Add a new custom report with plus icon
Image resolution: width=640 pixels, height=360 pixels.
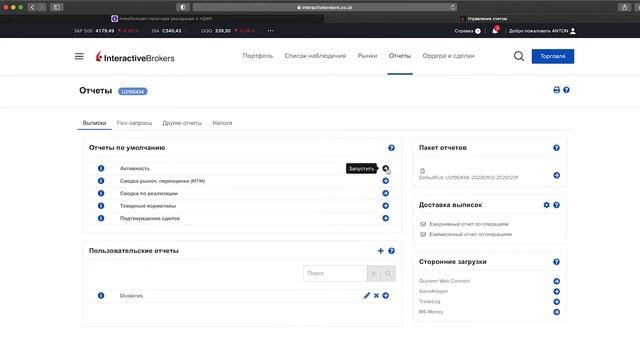[380, 251]
